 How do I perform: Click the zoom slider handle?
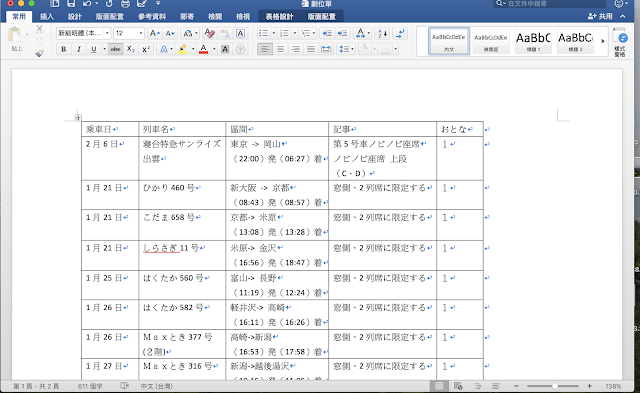tap(555, 386)
